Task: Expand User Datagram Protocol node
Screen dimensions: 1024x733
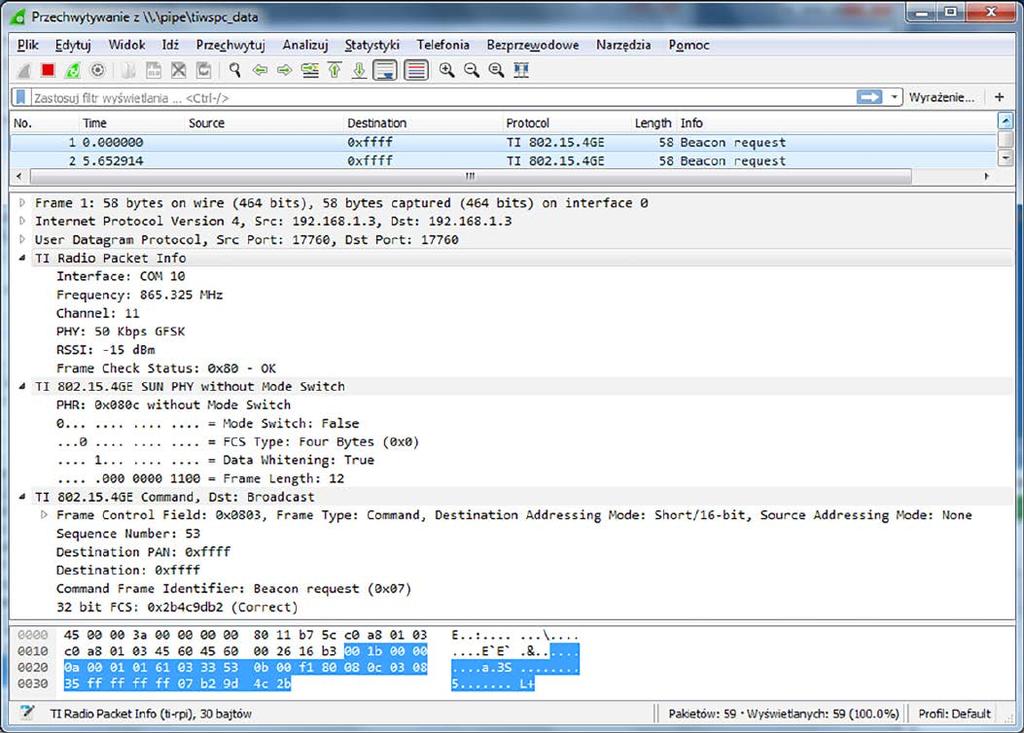Action: pos(22,239)
